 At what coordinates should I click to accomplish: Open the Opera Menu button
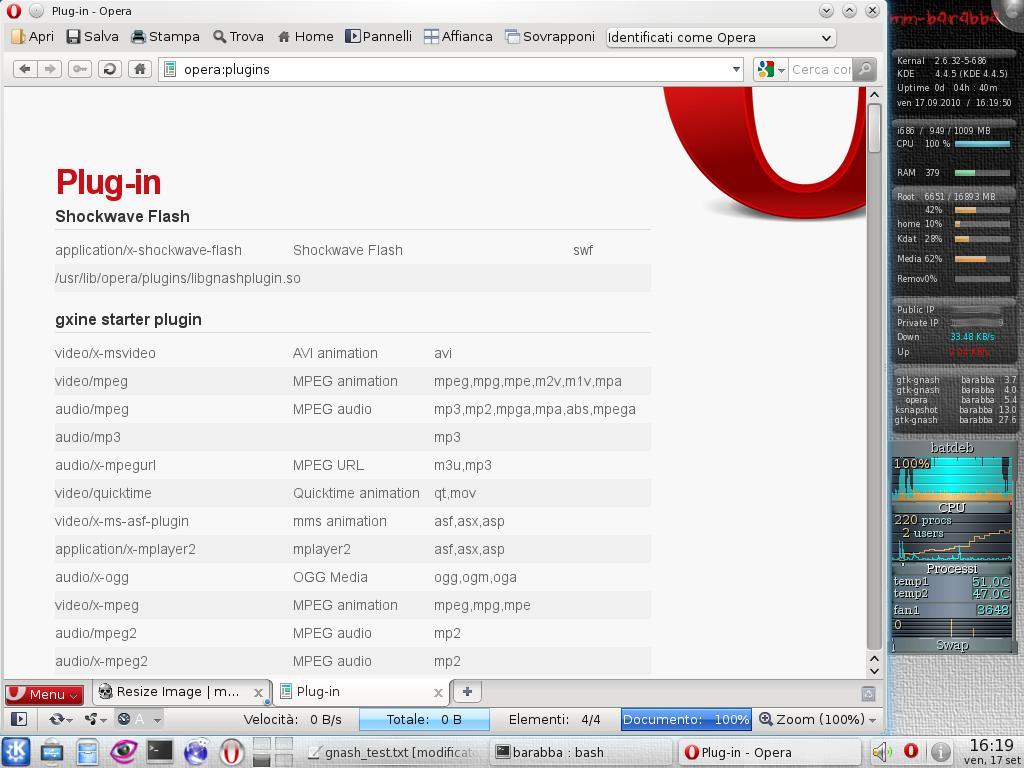[x=44, y=693]
